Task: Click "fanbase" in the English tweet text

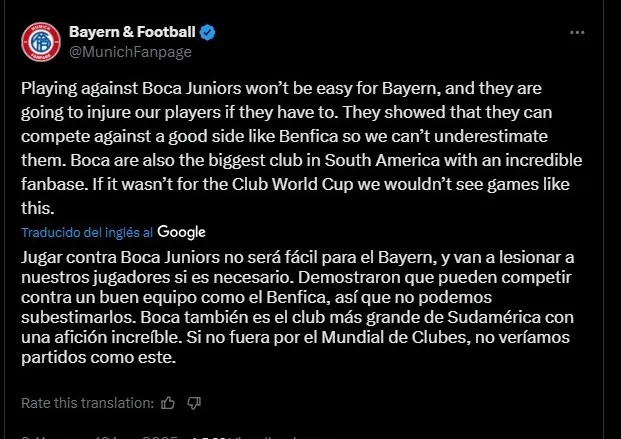Action: click(50, 185)
